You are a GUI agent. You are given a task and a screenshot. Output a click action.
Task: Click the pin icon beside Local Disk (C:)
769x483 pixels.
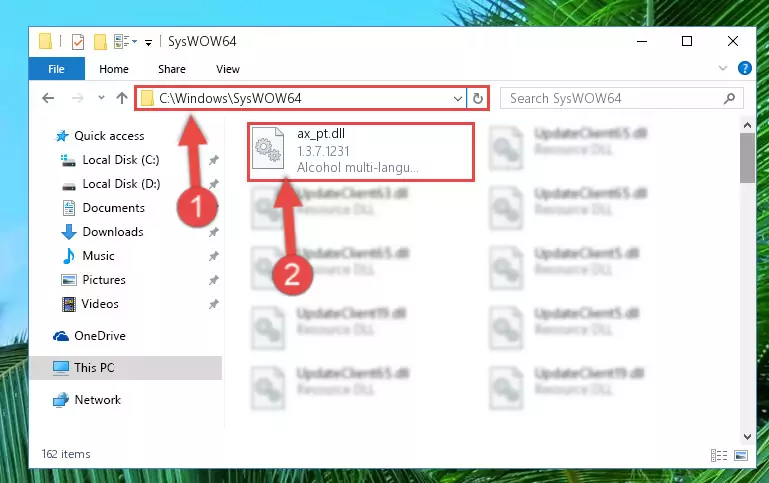click(213, 160)
